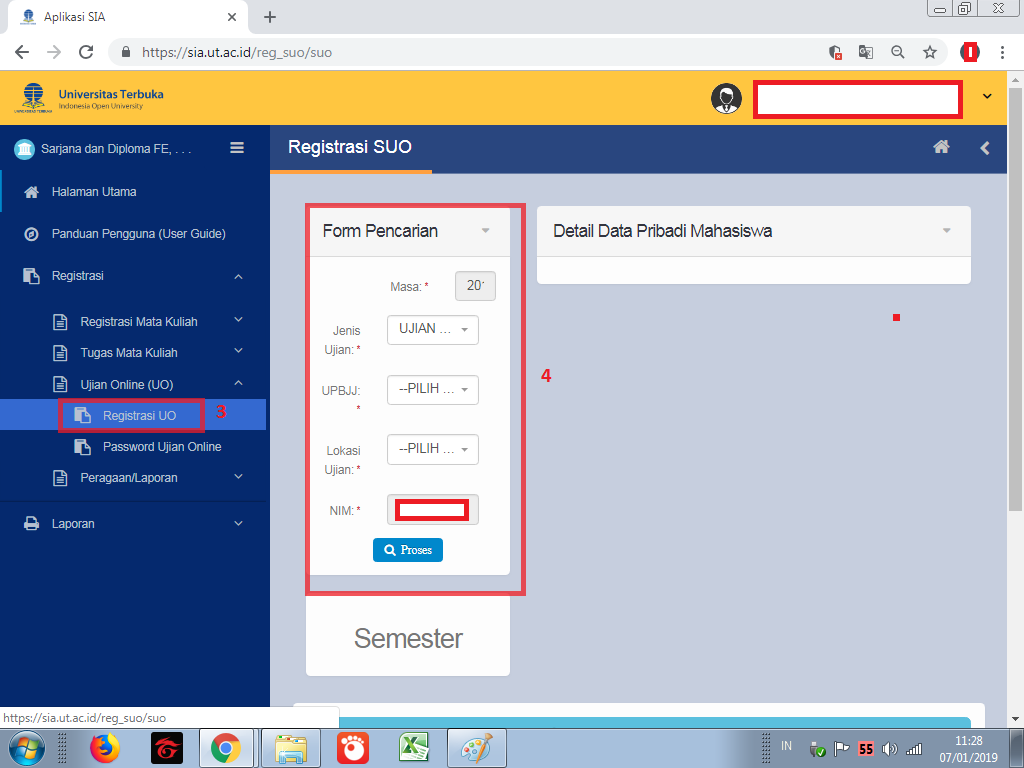Click the home icon in Registrasi SUO bar
The height and width of the screenshot is (768, 1024).
941,147
